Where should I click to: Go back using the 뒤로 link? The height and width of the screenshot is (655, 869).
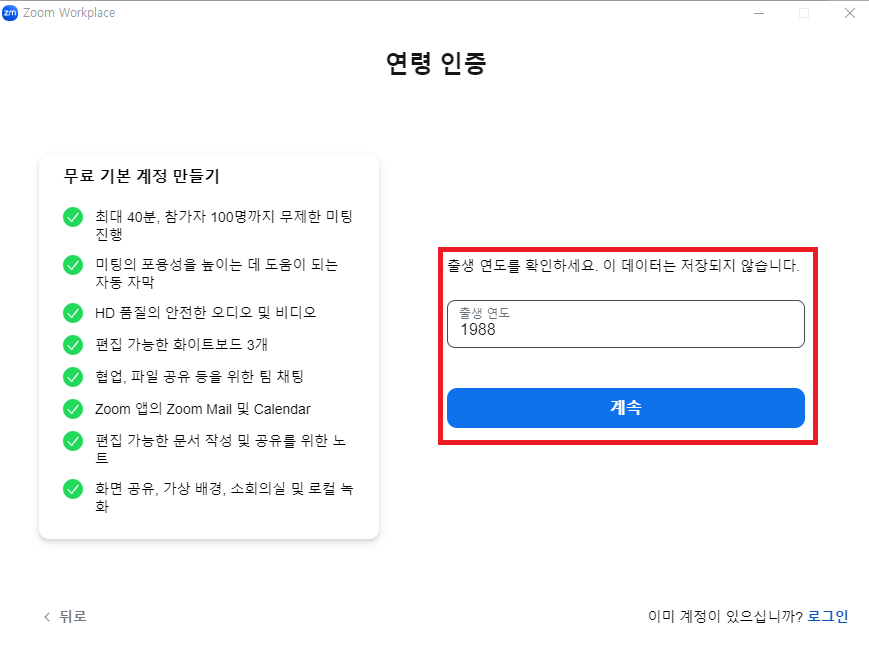[x=69, y=616]
